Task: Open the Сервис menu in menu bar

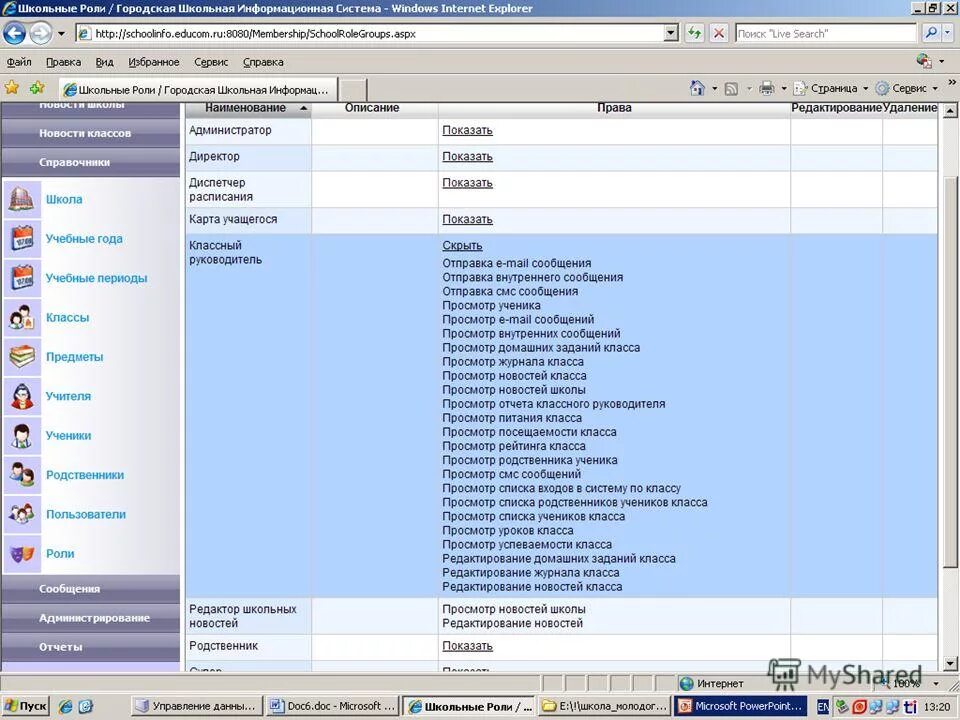Action: pyautogui.click(x=211, y=62)
